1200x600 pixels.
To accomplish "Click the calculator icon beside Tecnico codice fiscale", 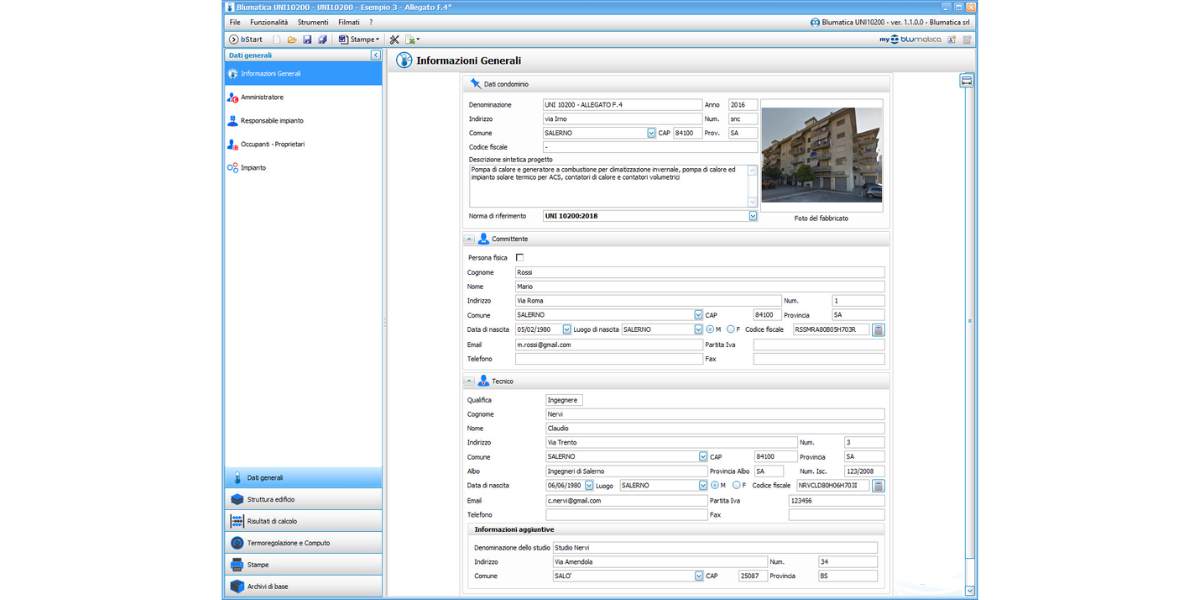I will coord(878,486).
